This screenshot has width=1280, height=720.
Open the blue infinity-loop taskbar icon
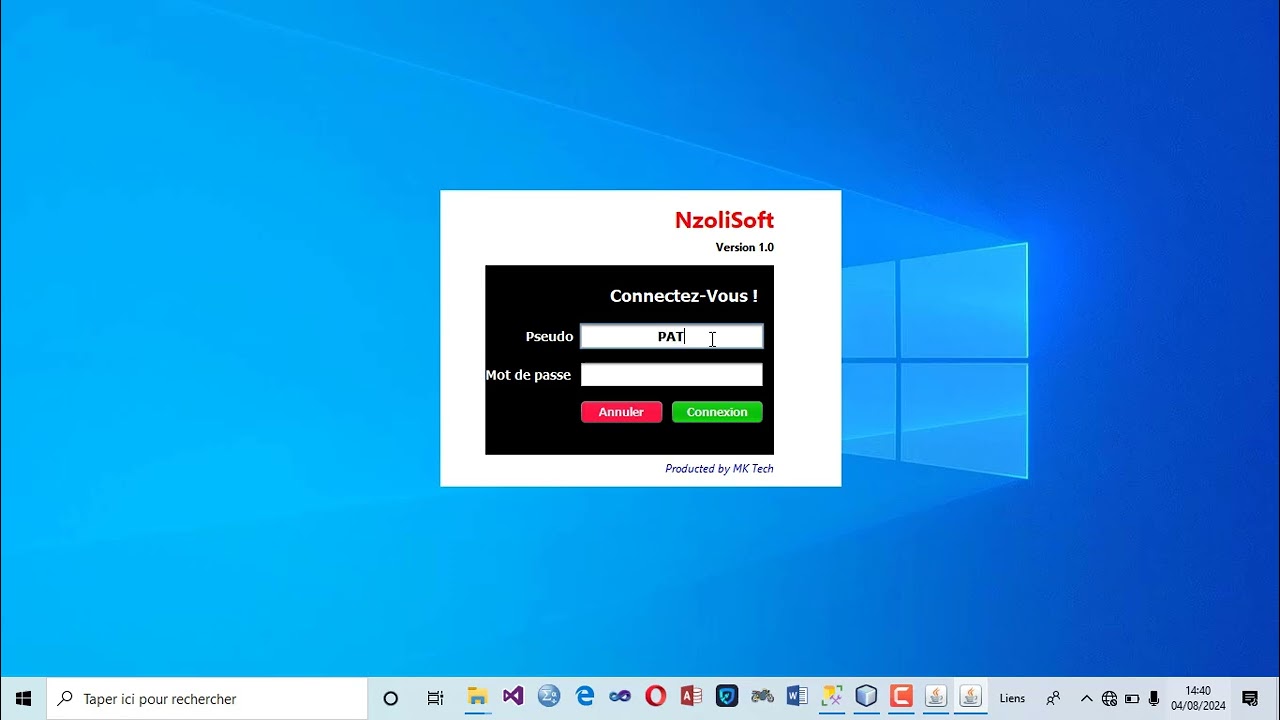(620, 696)
